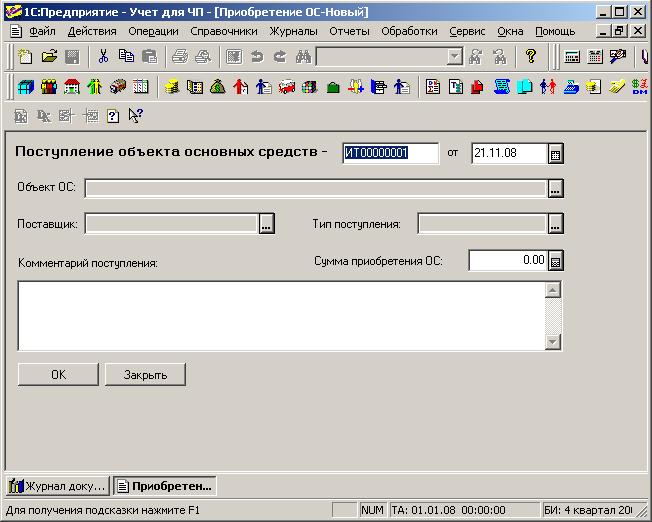
Task: Open the Поставщик selection button
Action: pyautogui.click(x=267, y=224)
